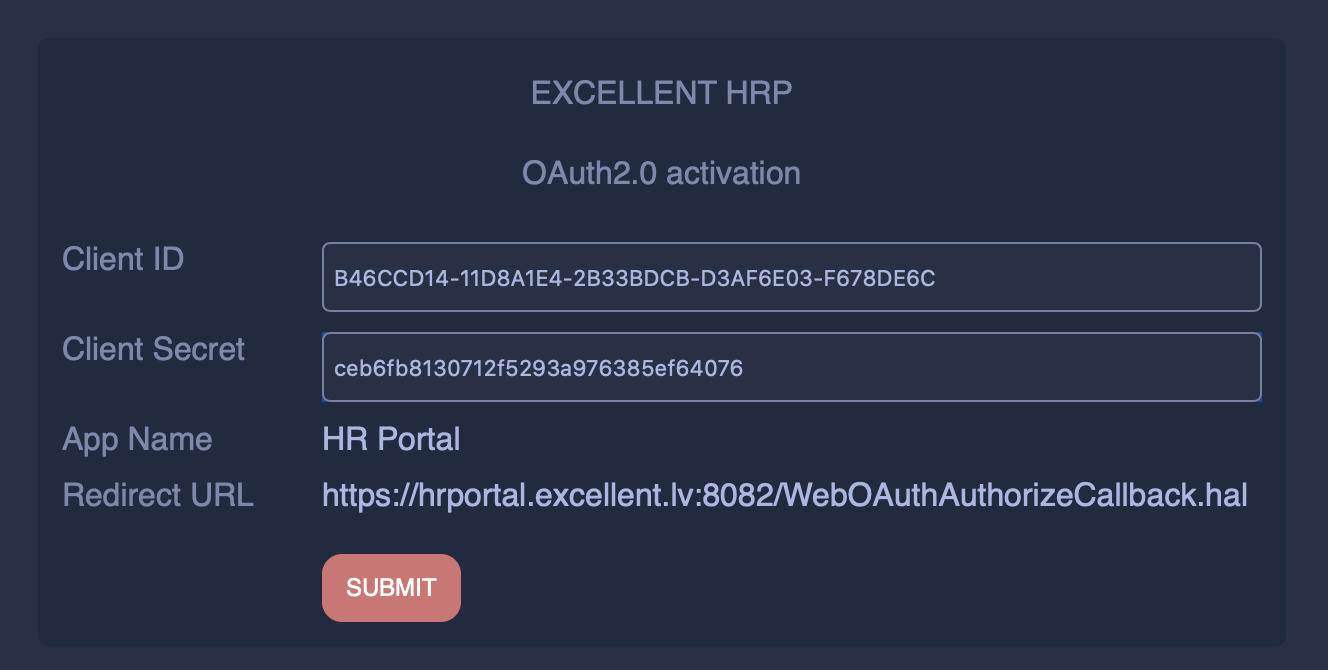Focus the Client Secret input field
This screenshot has width=1328, height=670.
pos(790,367)
